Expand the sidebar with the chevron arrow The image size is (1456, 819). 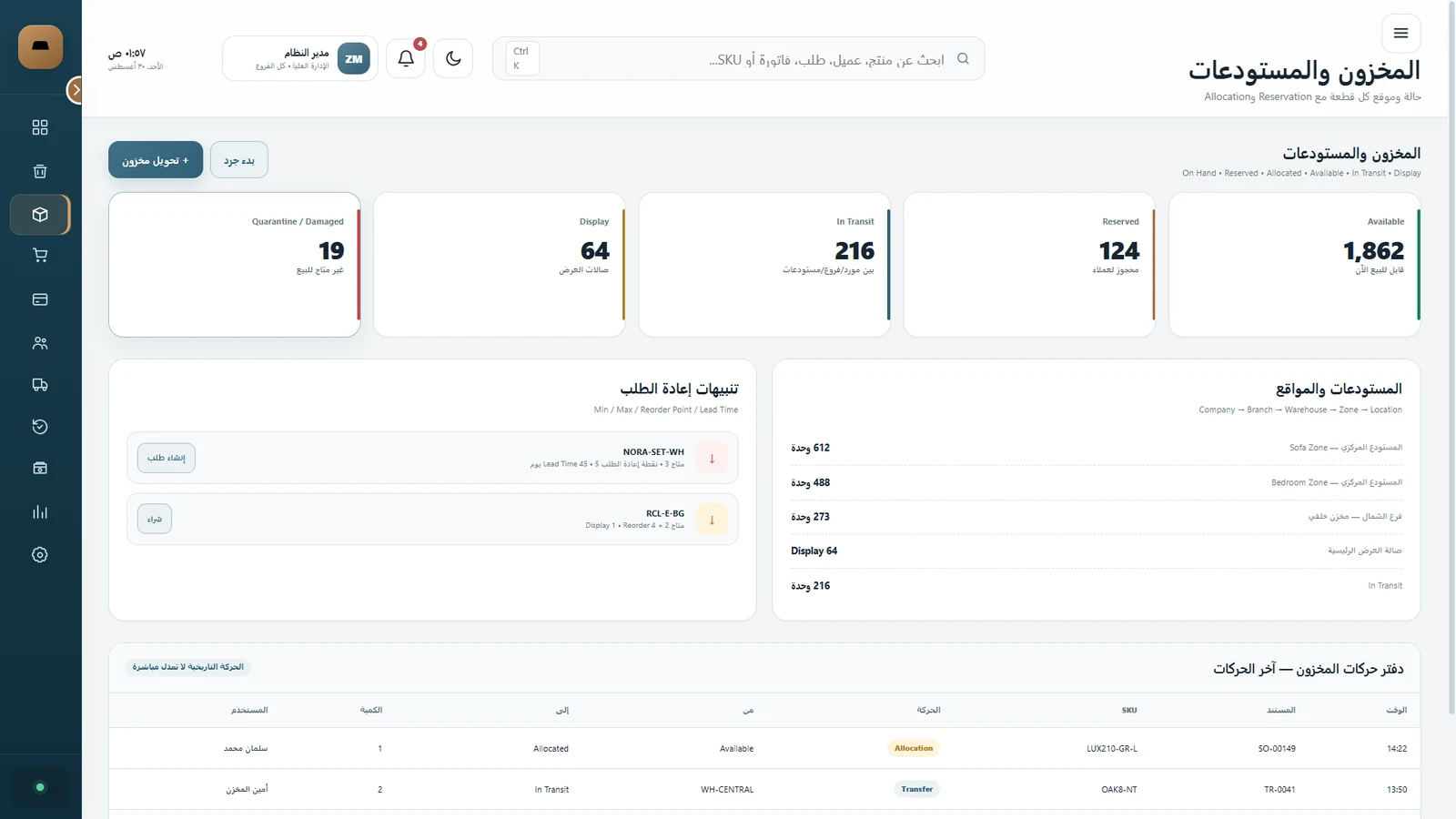pyautogui.click(x=76, y=90)
